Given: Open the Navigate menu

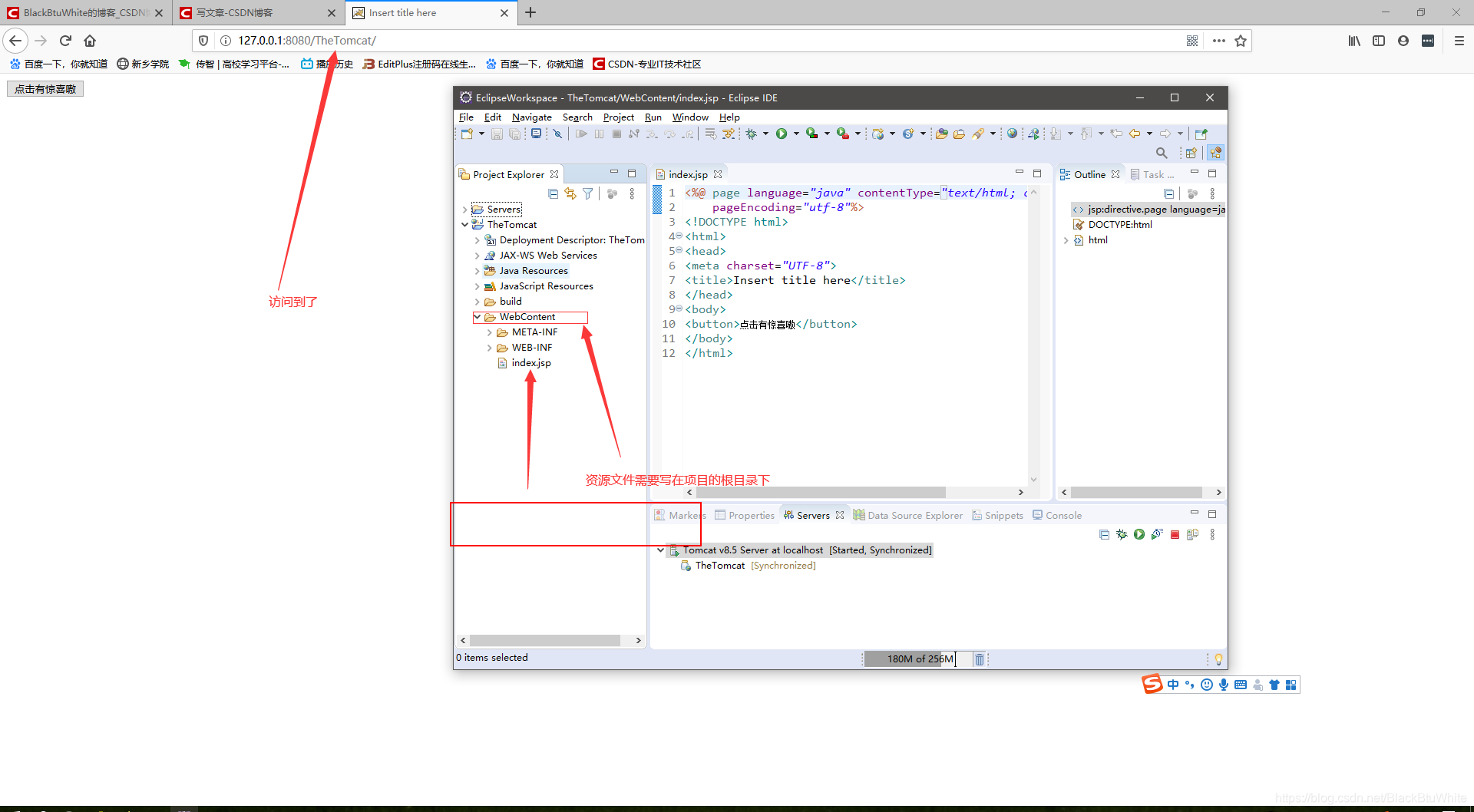Looking at the screenshot, I should coord(532,117).
